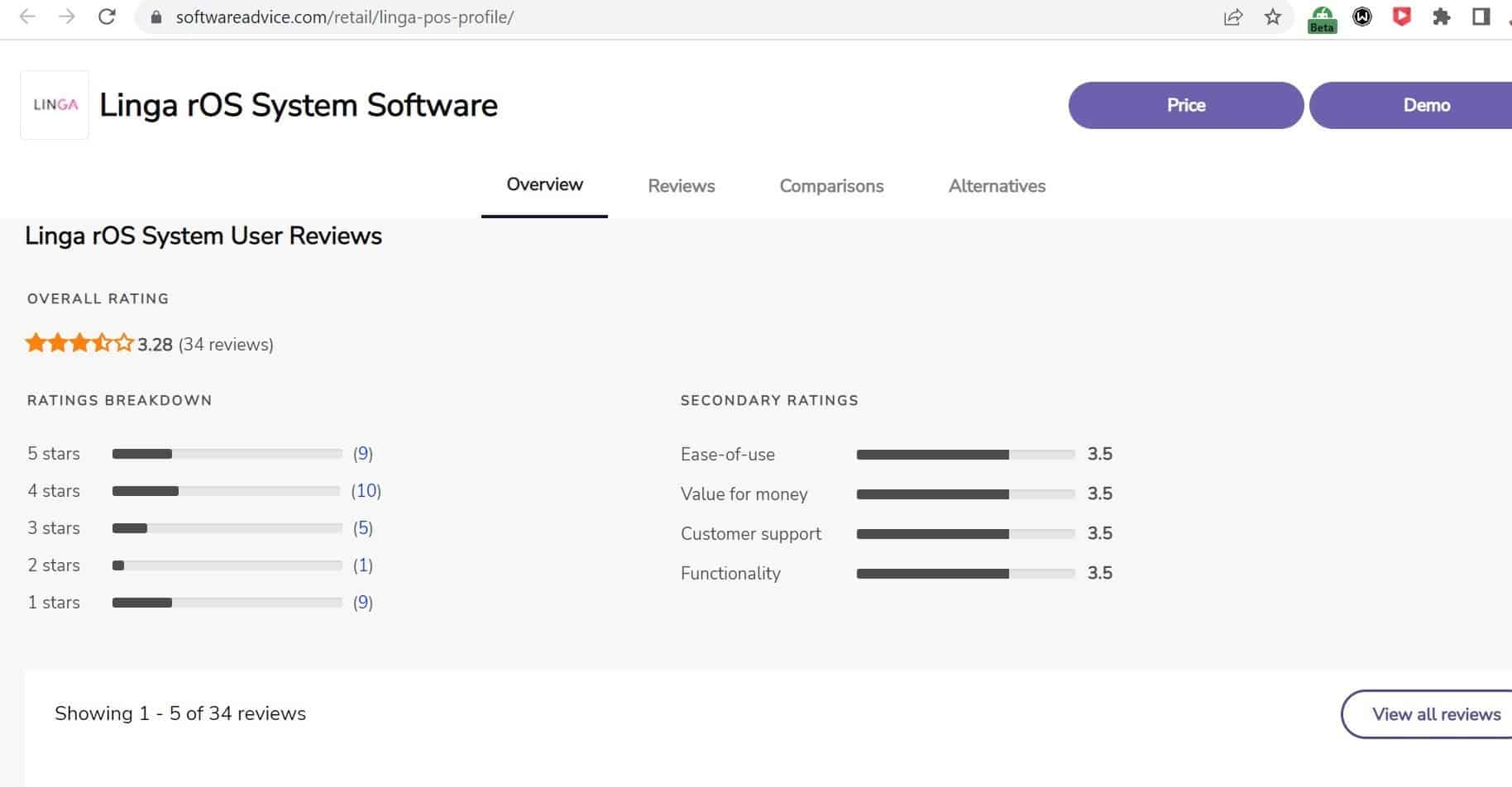Screen dimensions: 1512x787
Task: Click the Price button
Action: pos(1186,105)
